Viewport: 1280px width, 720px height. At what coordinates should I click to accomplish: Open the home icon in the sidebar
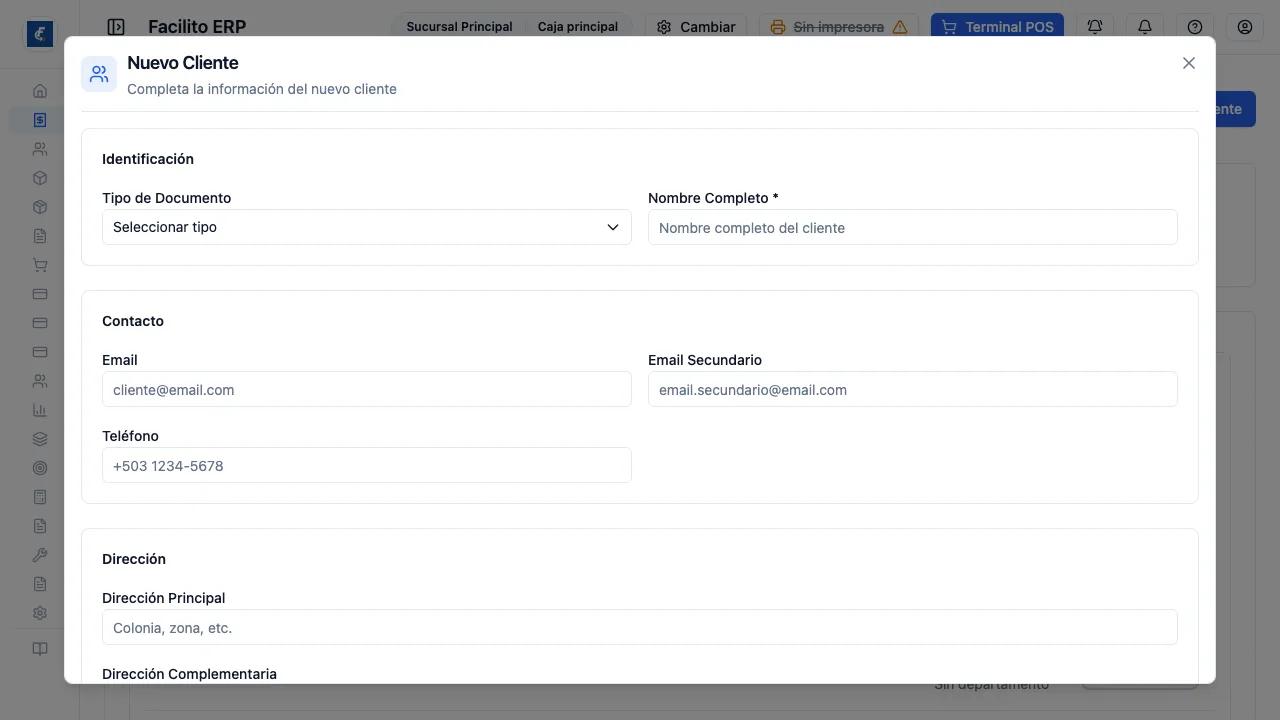click(x=40, y=91)
